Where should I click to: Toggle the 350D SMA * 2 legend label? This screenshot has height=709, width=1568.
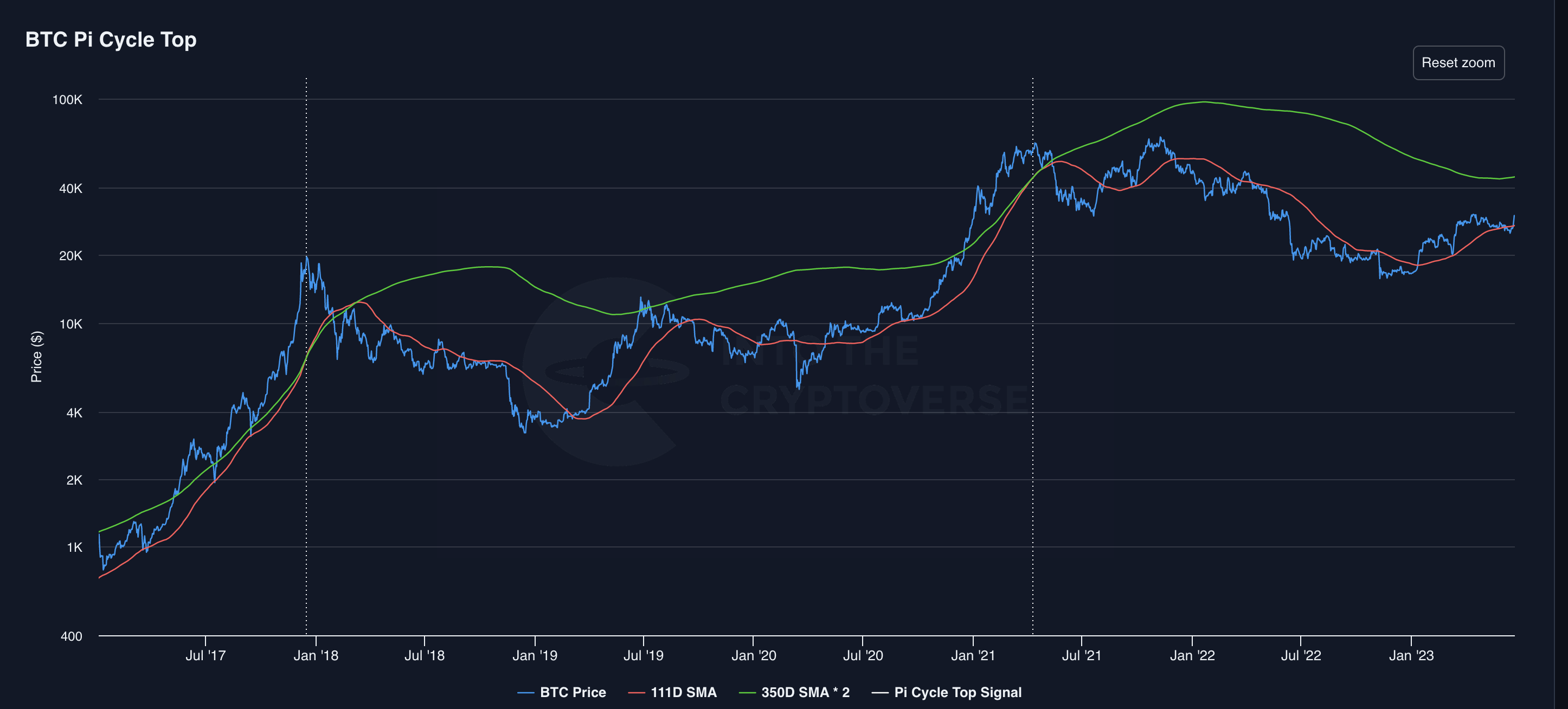(805, 692)
